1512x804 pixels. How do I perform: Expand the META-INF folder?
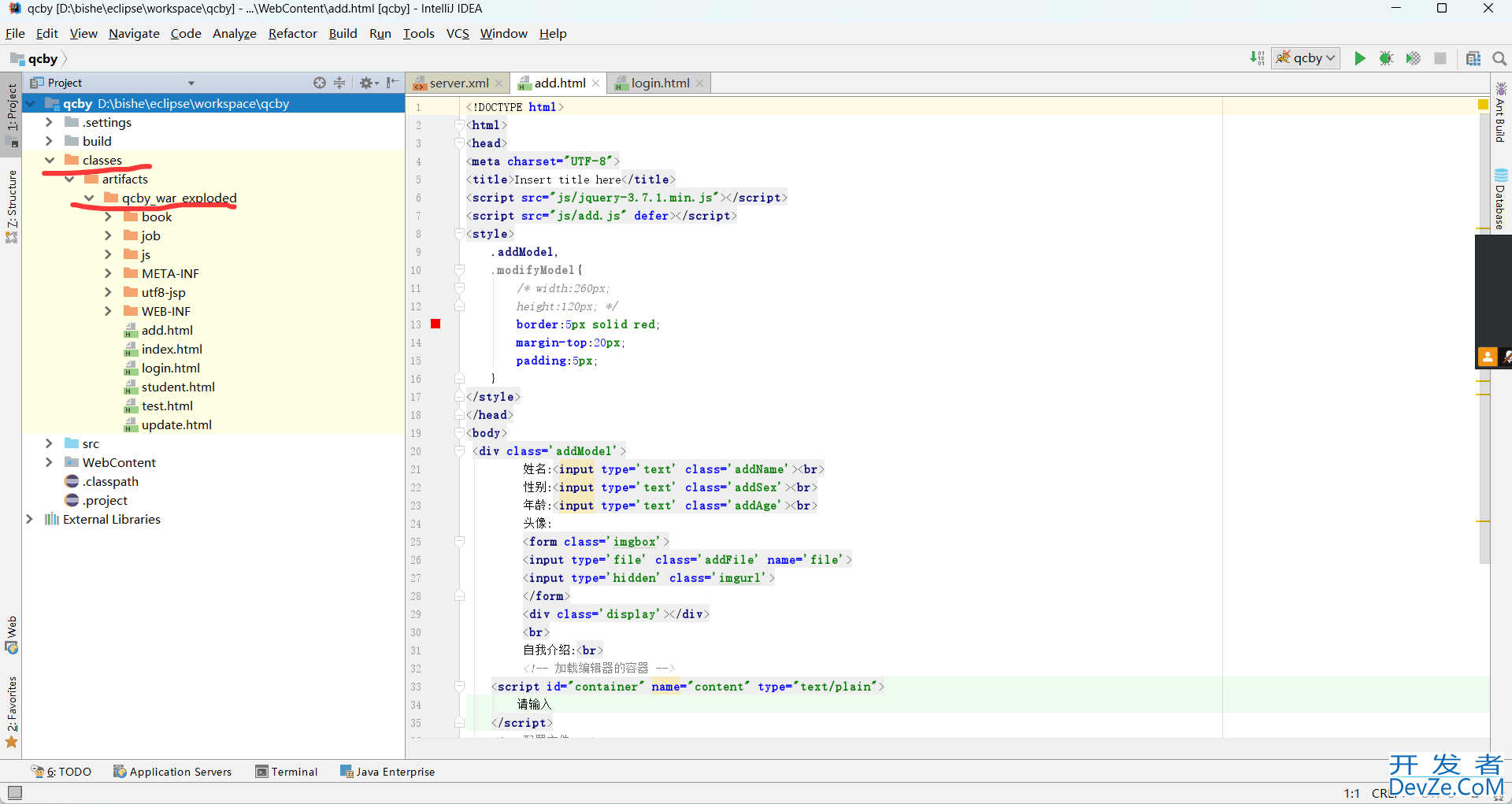pos(108,273)
